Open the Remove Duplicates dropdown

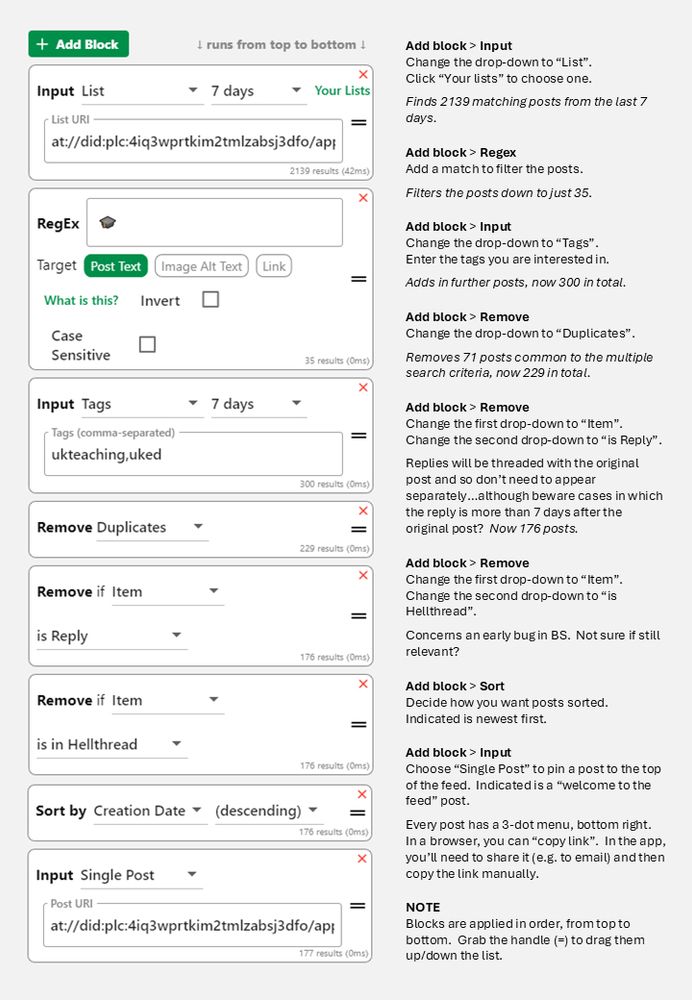pyautogui.click(x=151, y=527)
